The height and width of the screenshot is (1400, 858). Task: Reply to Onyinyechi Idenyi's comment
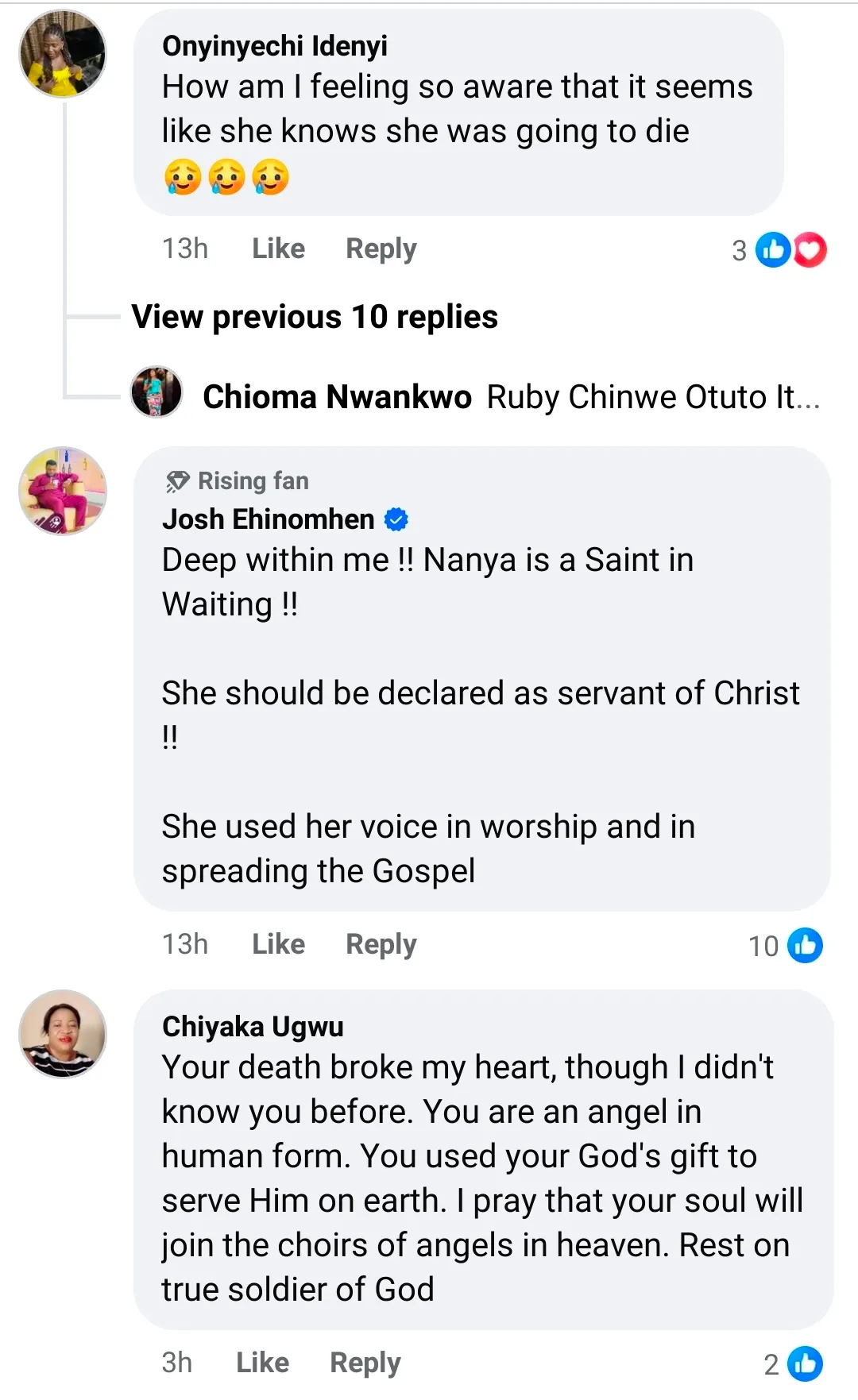381,249
